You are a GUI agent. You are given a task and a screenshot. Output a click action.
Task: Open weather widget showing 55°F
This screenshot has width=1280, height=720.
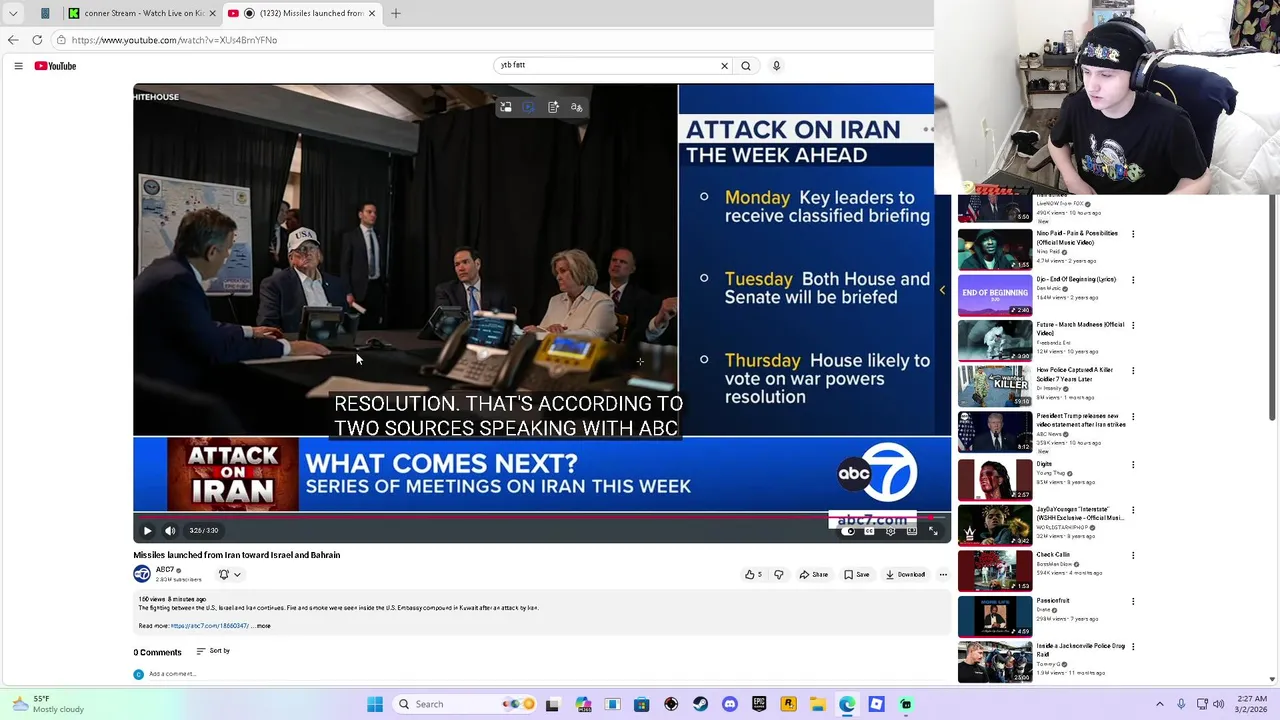(48, 704)
